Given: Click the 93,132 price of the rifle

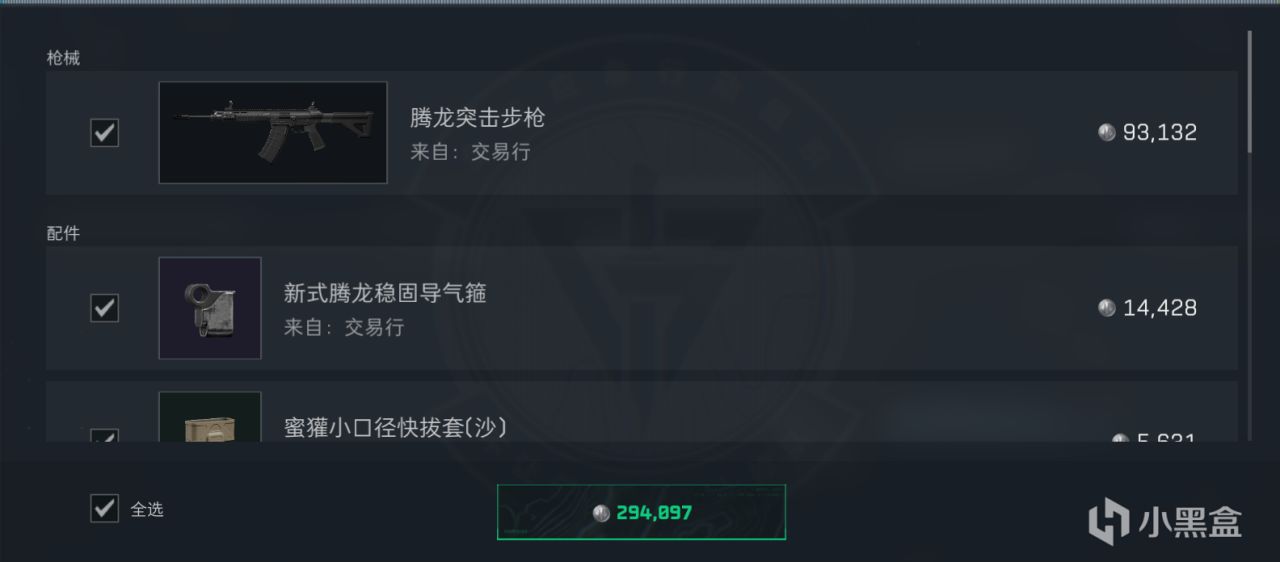Looking at the screenshot, I should [1159, 132].
